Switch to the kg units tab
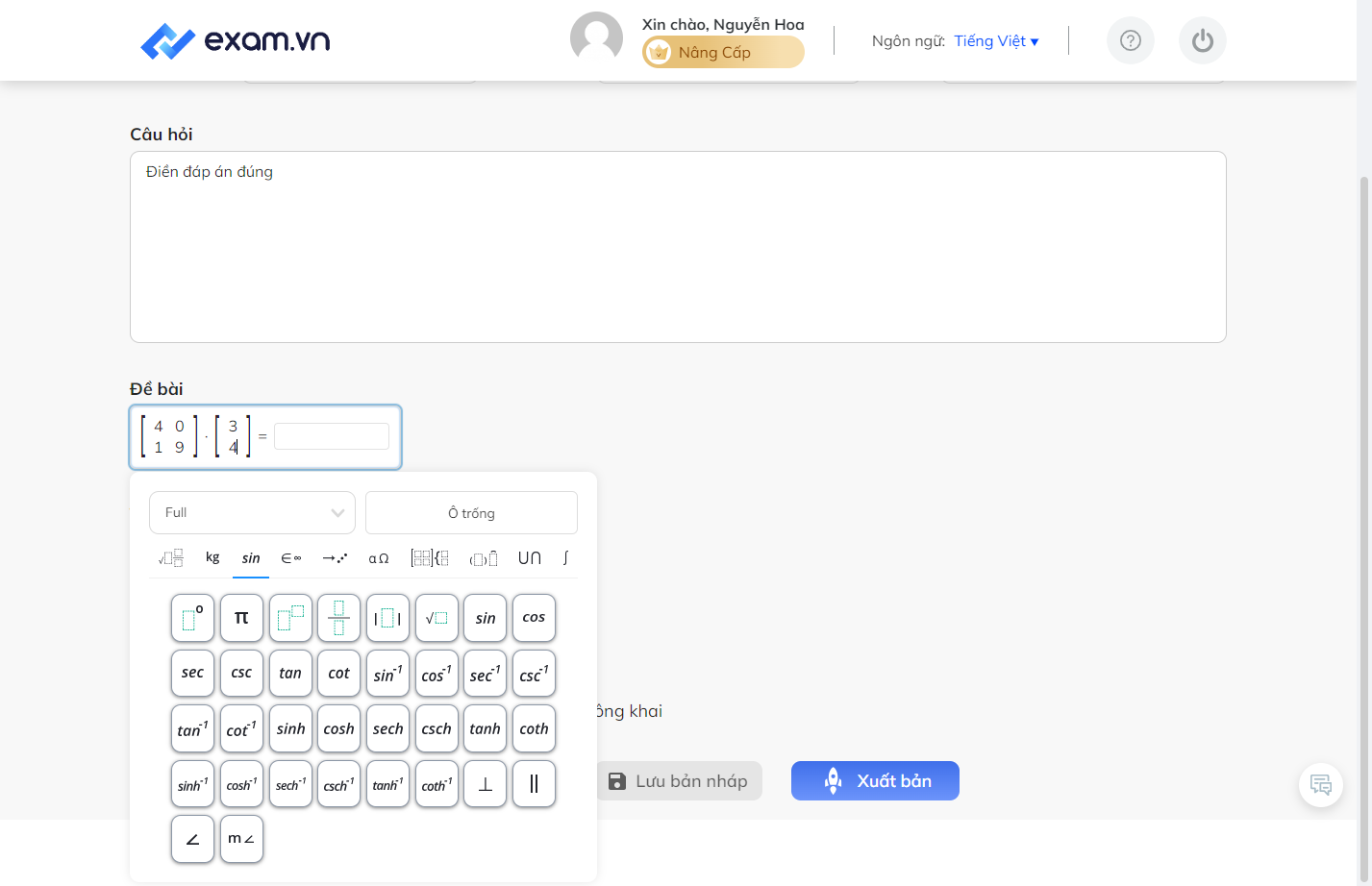The width and height of the screenshot is (1372, 886). tap(212, 557)
